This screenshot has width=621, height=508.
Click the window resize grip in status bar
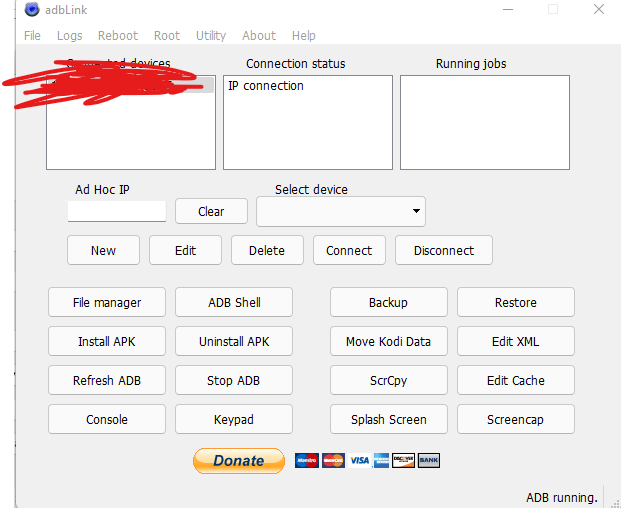point(615,502)
